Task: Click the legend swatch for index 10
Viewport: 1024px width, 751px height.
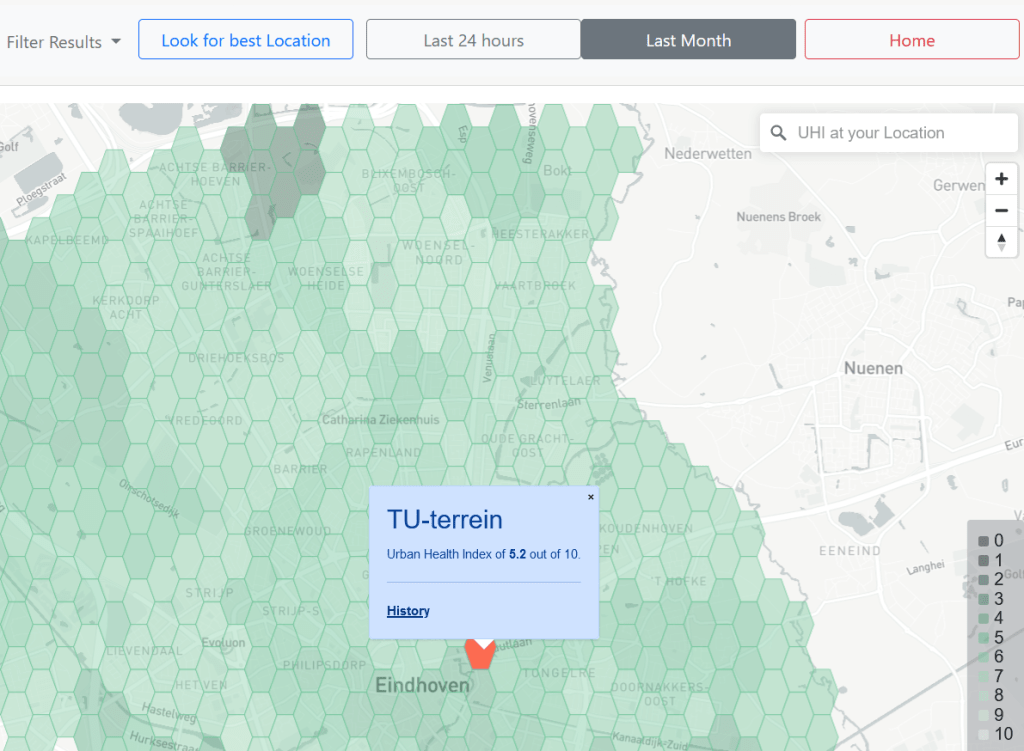Action: point(983,734)
